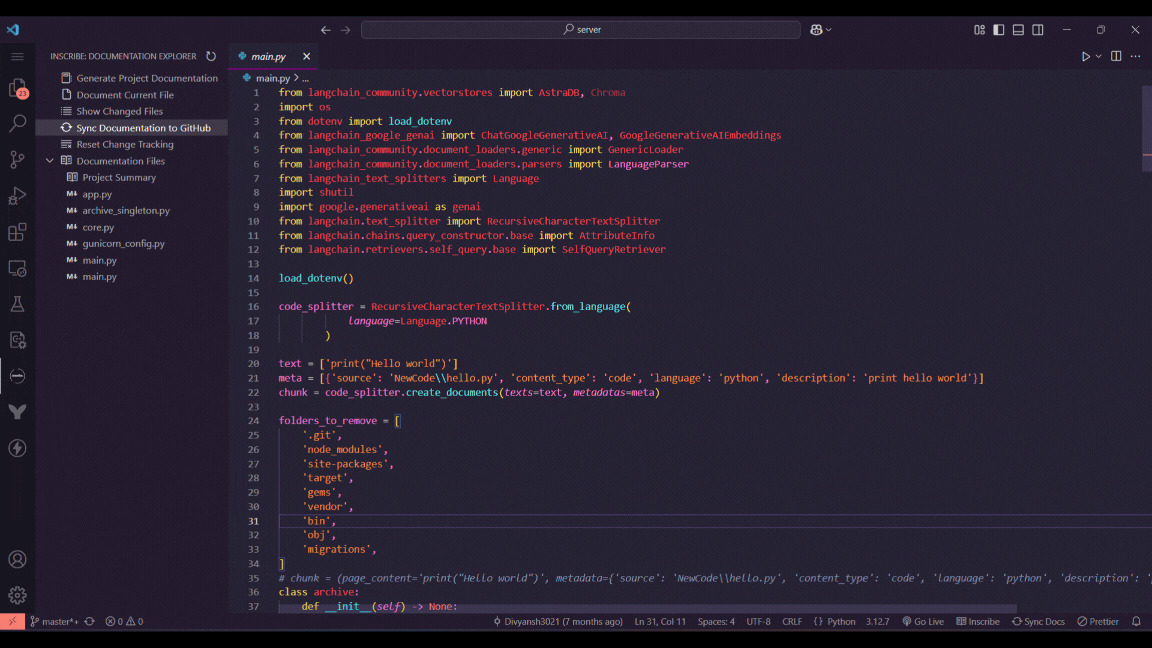
Task: Click the UTF-8 encoding selector
Action: (x=758, y=622)
